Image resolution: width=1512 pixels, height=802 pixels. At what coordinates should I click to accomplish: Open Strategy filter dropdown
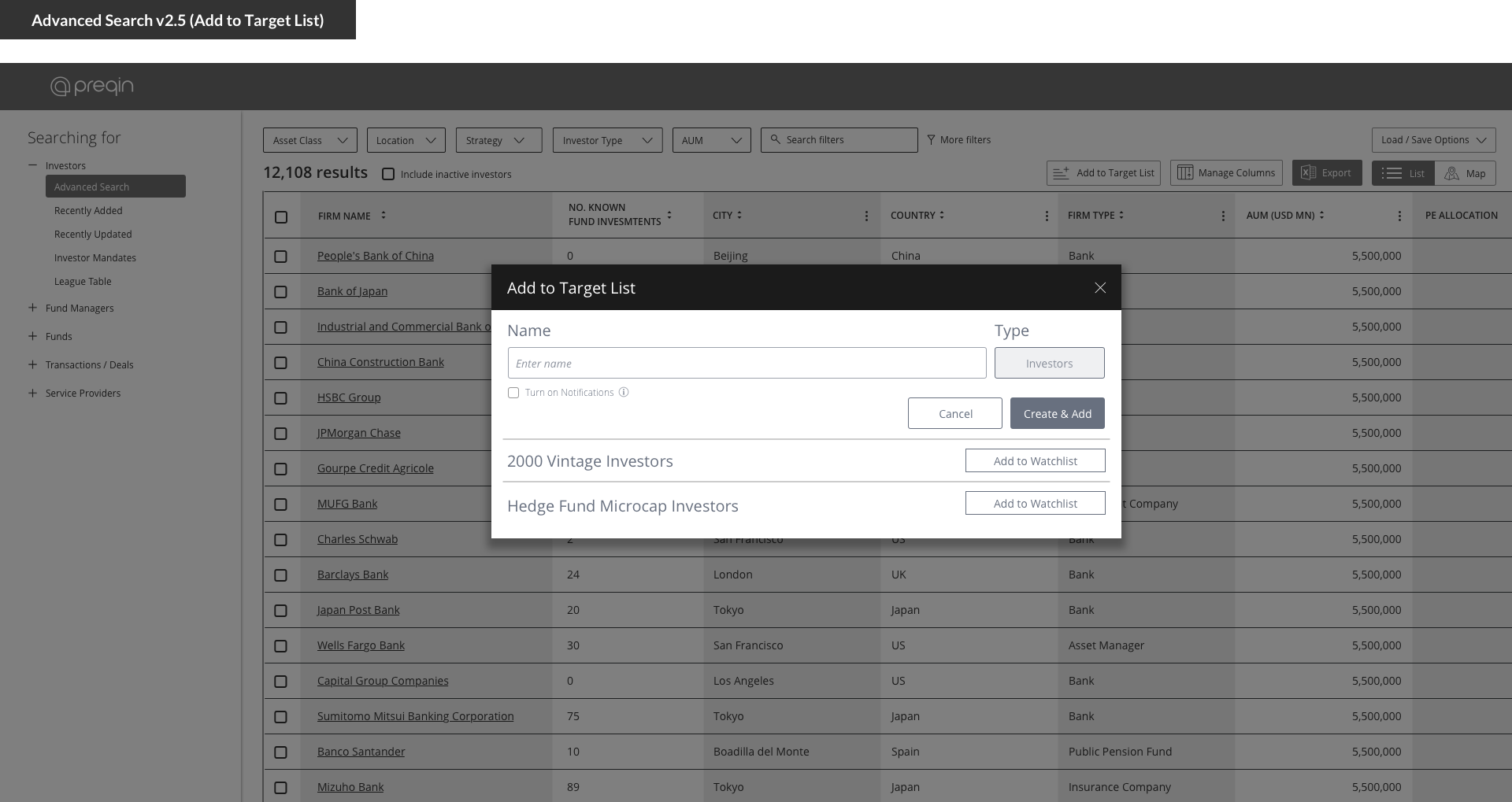pos(498,140)
